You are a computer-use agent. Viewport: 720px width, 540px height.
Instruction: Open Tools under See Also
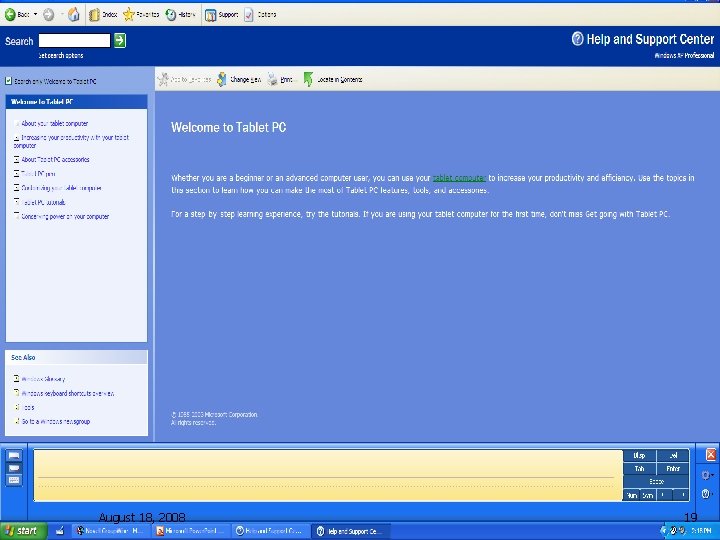tap(28, 407)
